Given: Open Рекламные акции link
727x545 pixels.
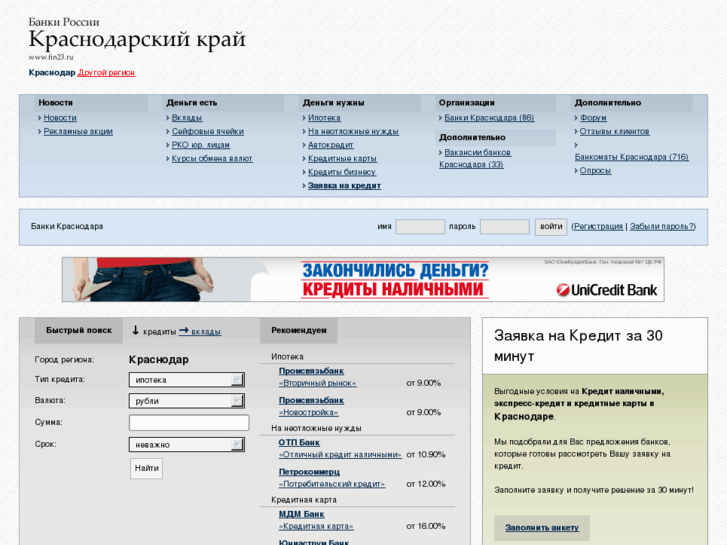Looking at the screenshot, I should coord(78,131).
